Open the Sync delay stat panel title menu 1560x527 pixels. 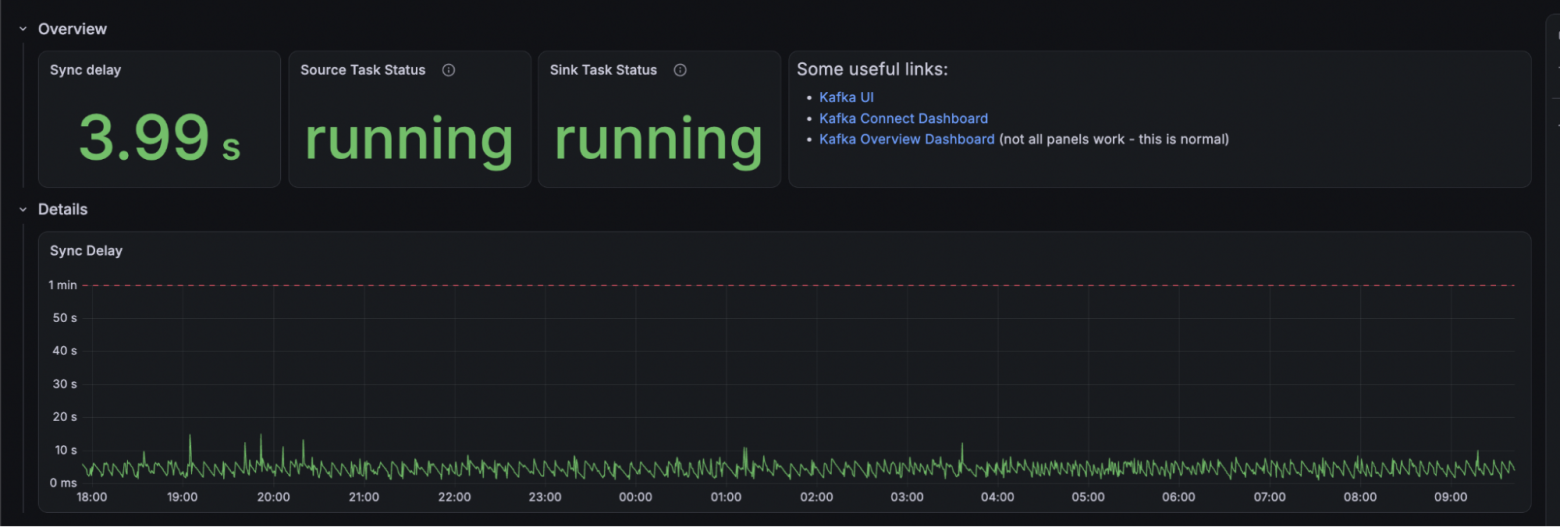85,70
